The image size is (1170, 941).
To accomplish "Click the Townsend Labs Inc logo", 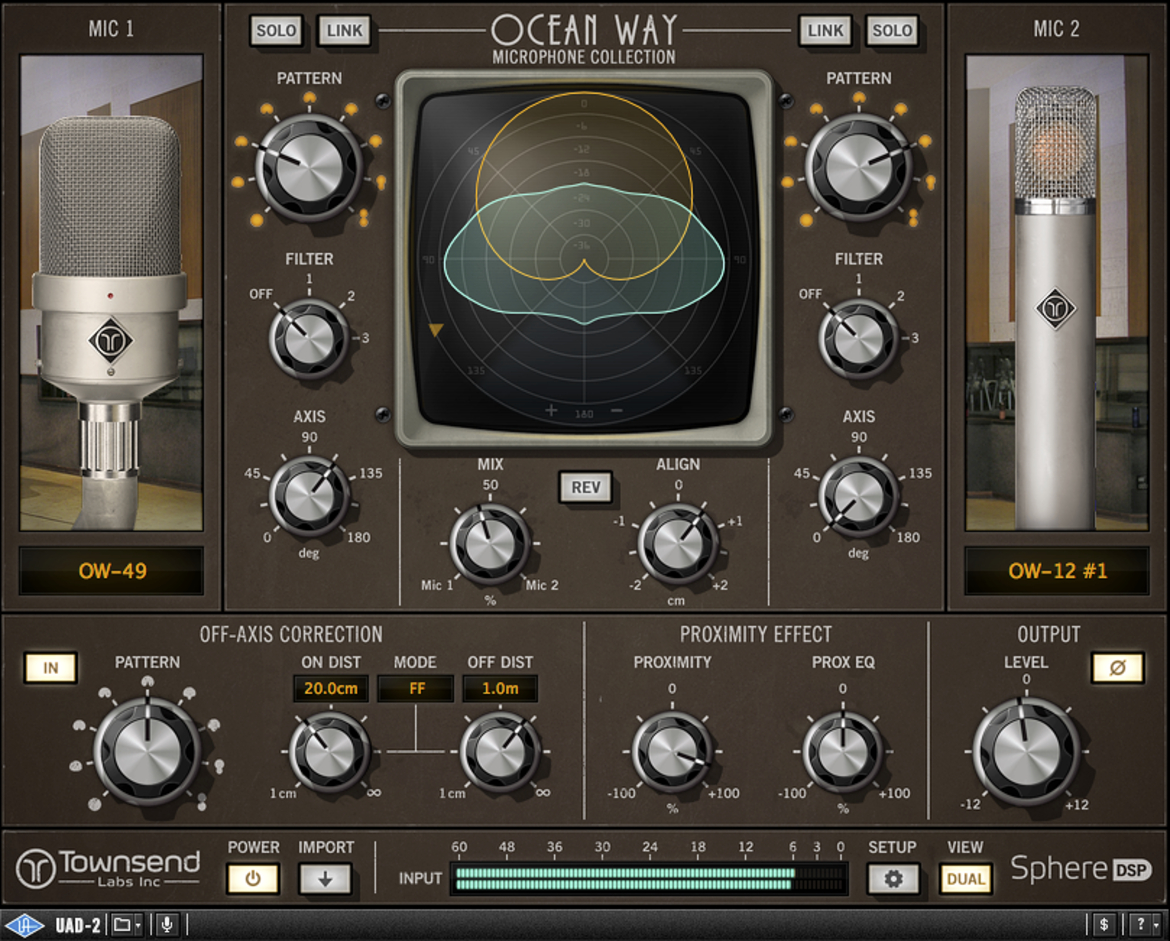I will point(108,869).
